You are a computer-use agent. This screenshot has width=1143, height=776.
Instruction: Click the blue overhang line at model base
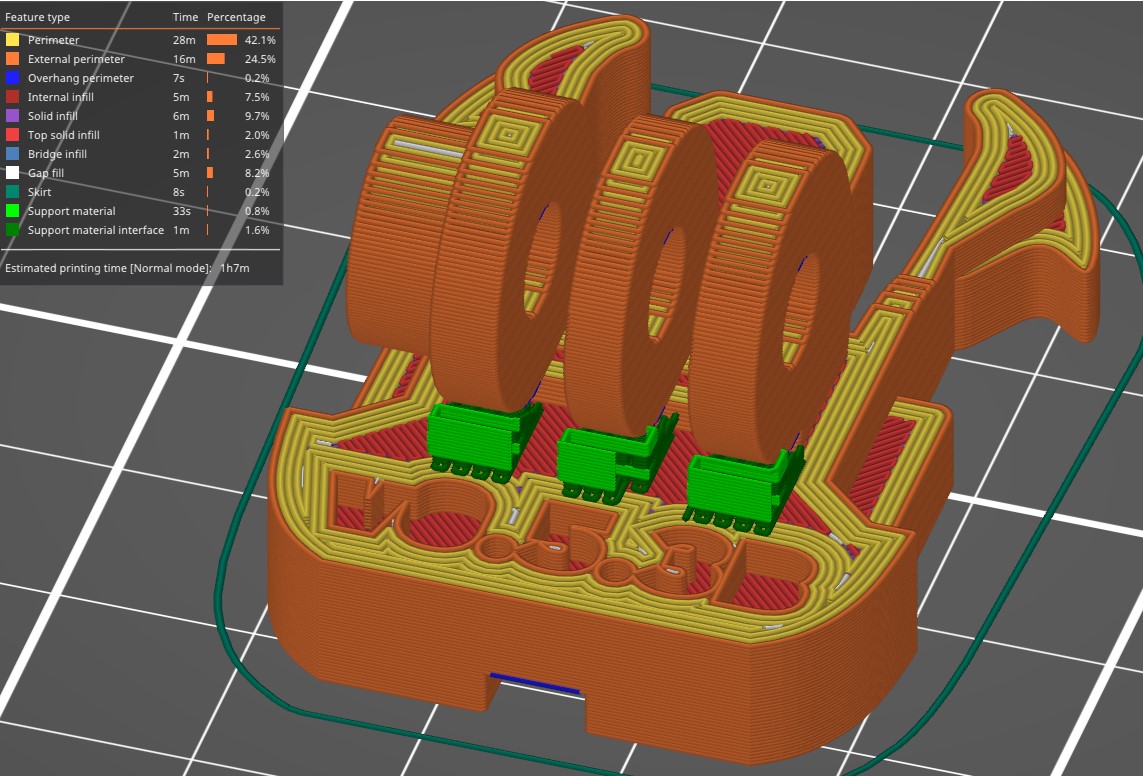pyautogui.click(x=534, y=683)
